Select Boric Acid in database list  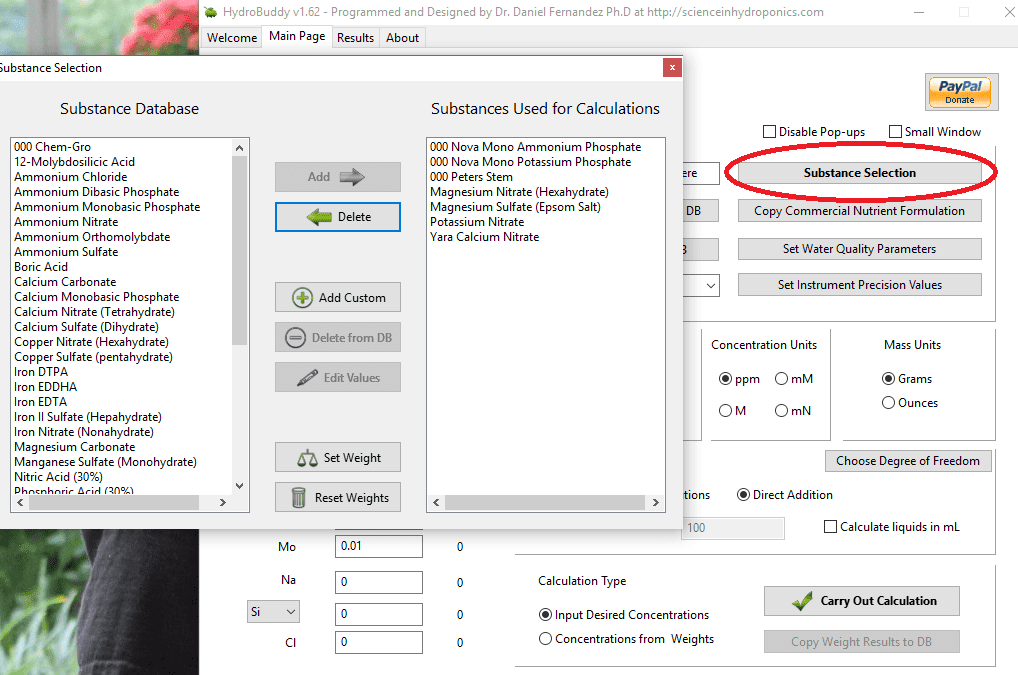click(x=41, y=267)
